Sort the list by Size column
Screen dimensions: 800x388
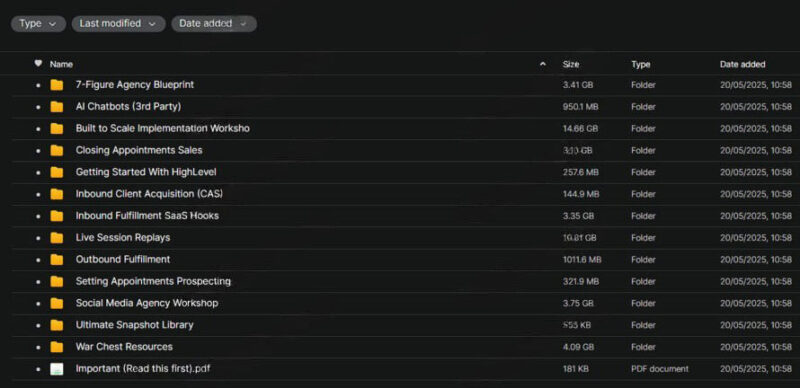click(x=571, y=64)
